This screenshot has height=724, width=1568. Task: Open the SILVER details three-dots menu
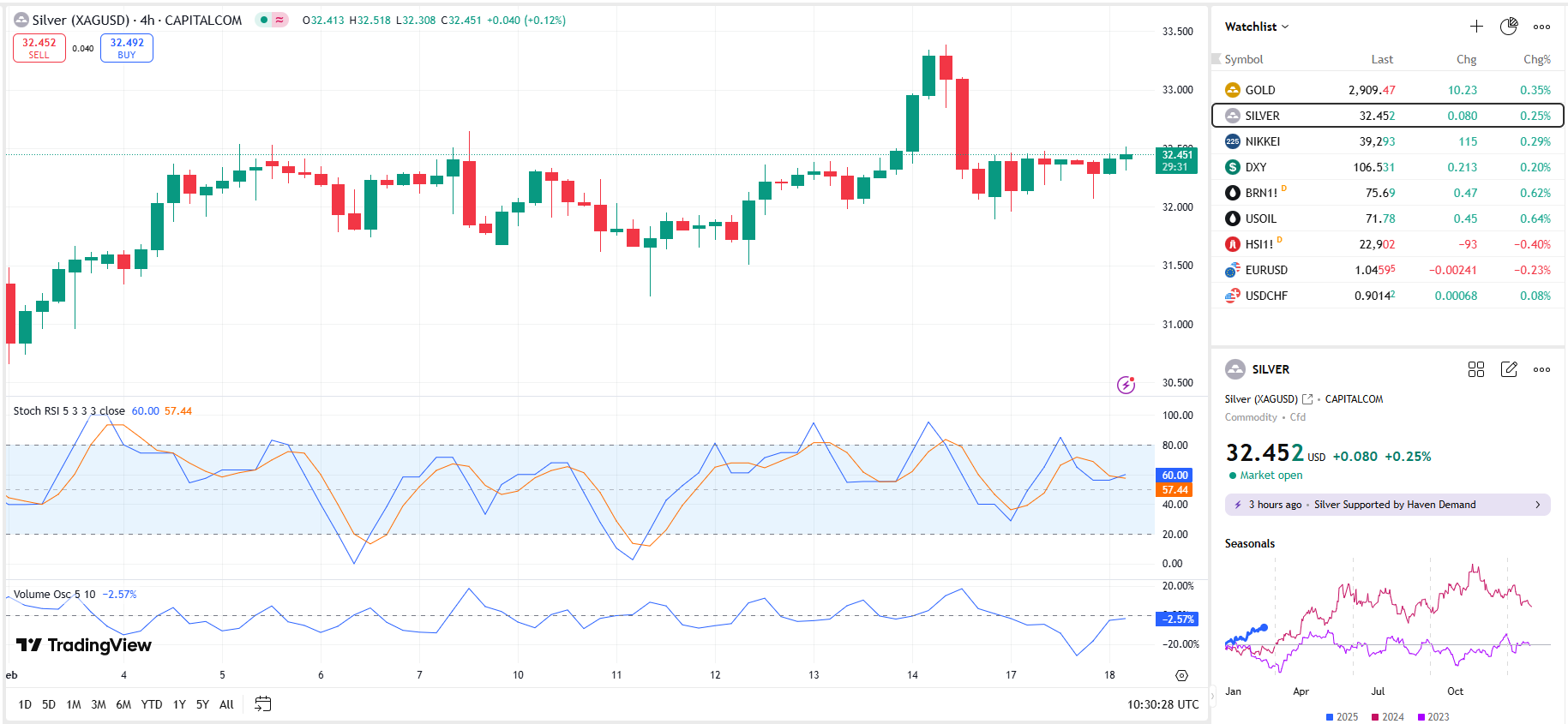coord(1541,369)
